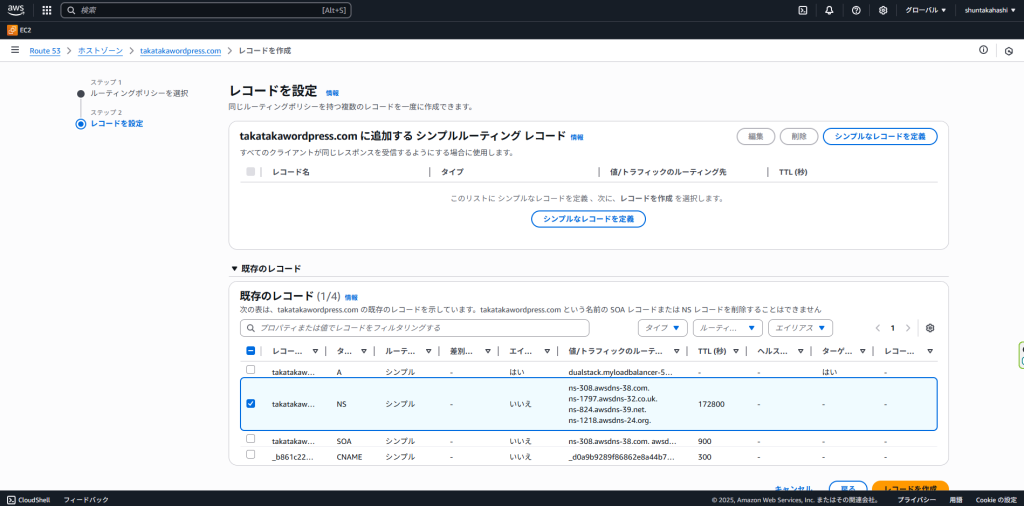Image resolution: width=1024 pixels, height=506 pixels.
Task: Click フィードバック in the footer
Action: tap(86, 499)
